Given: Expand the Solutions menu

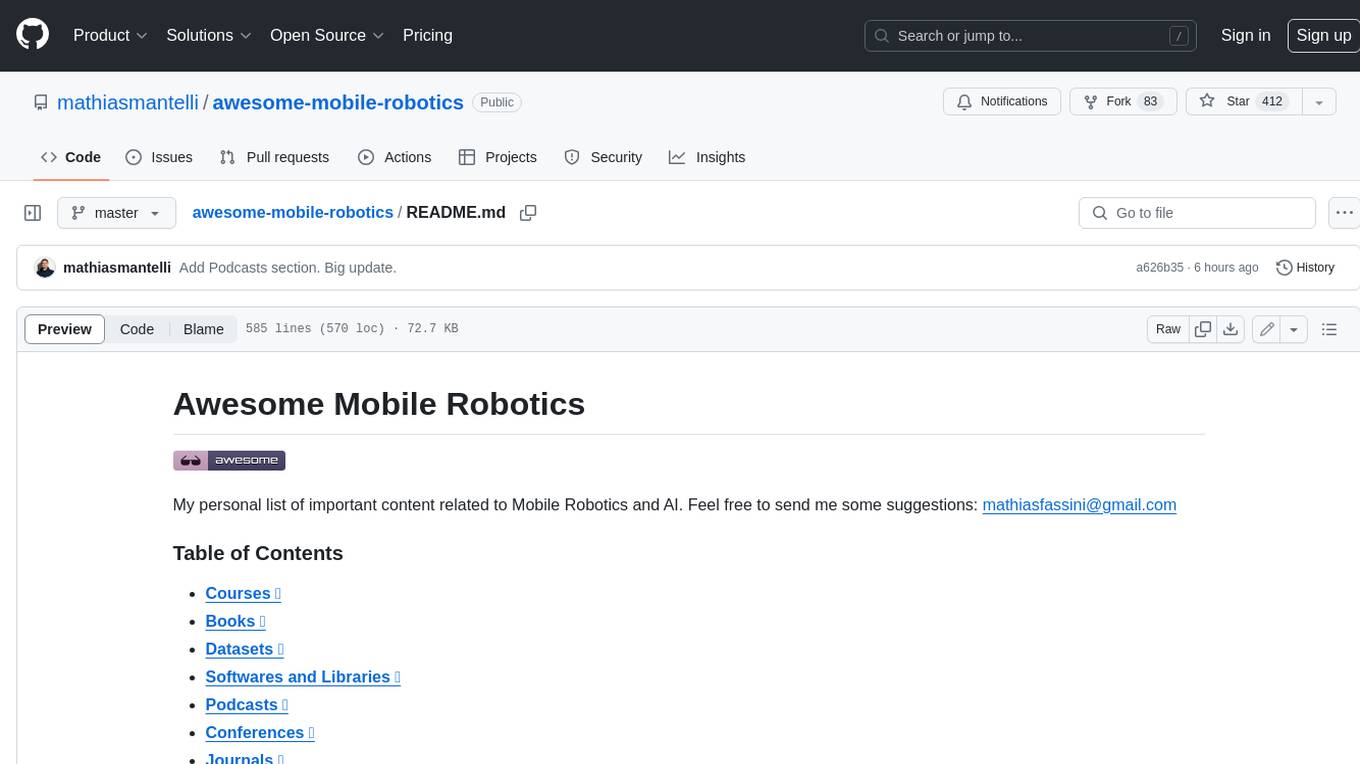Looking at the screenshot, I should click(209, 35).
